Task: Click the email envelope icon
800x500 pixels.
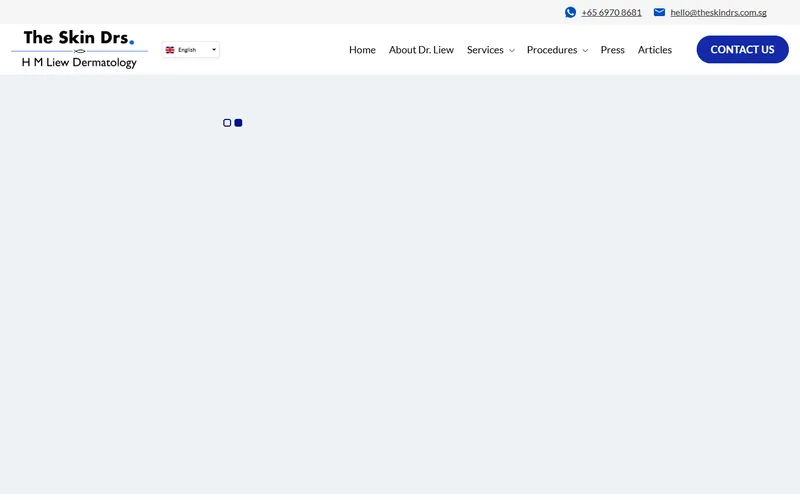Action: pyautogui.click(x=659, y=12)
